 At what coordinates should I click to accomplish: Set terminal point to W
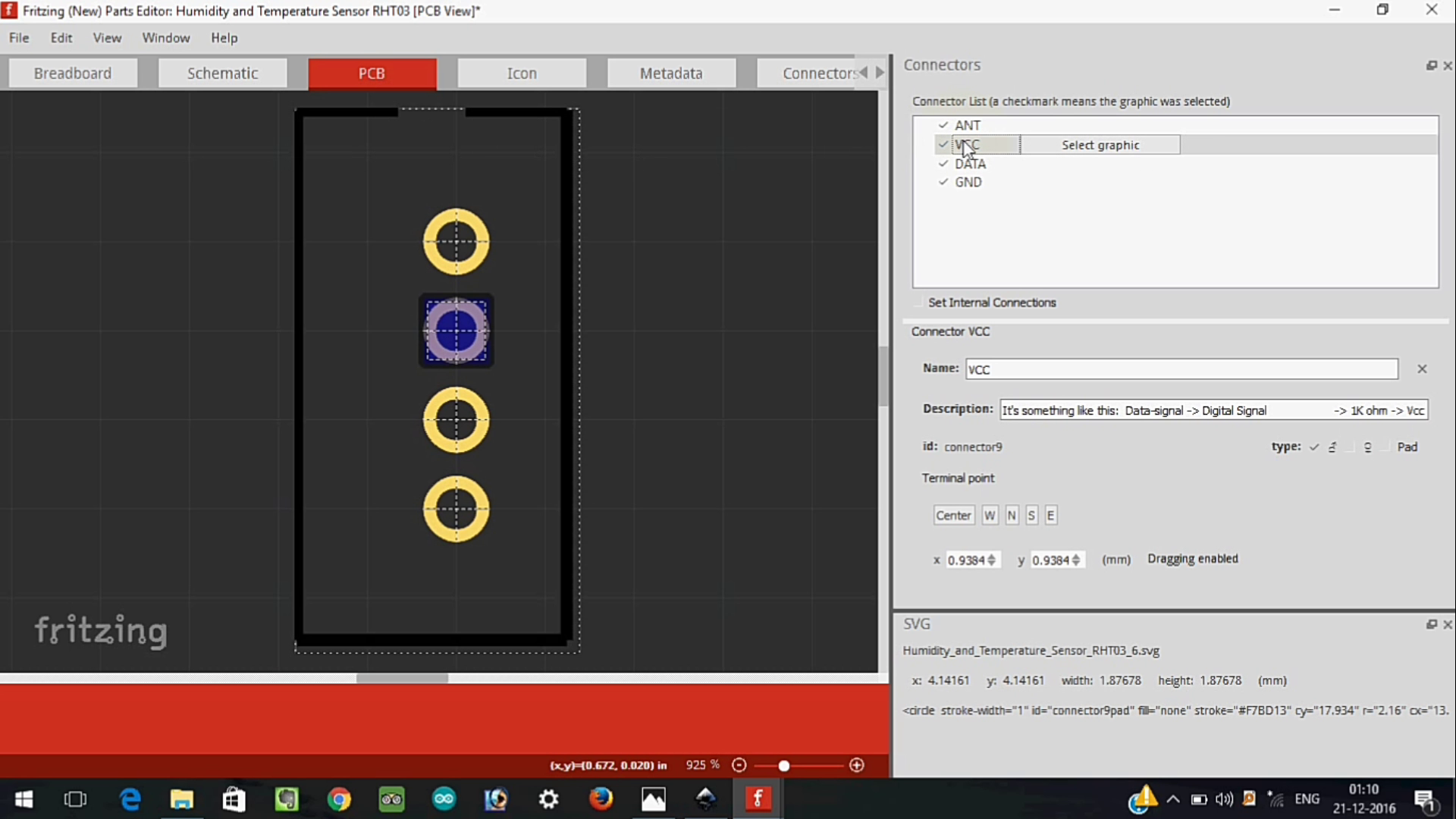(990, 516)
